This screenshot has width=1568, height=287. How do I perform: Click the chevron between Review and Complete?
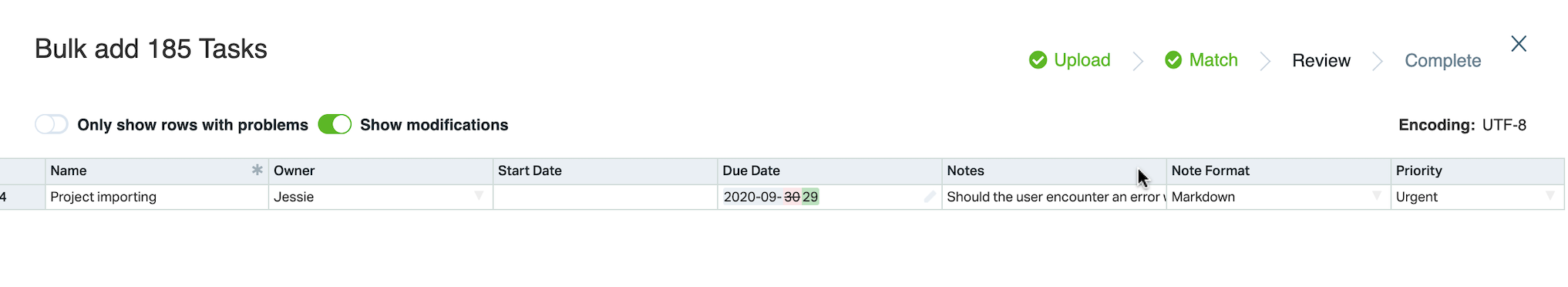pos(1378,61)
